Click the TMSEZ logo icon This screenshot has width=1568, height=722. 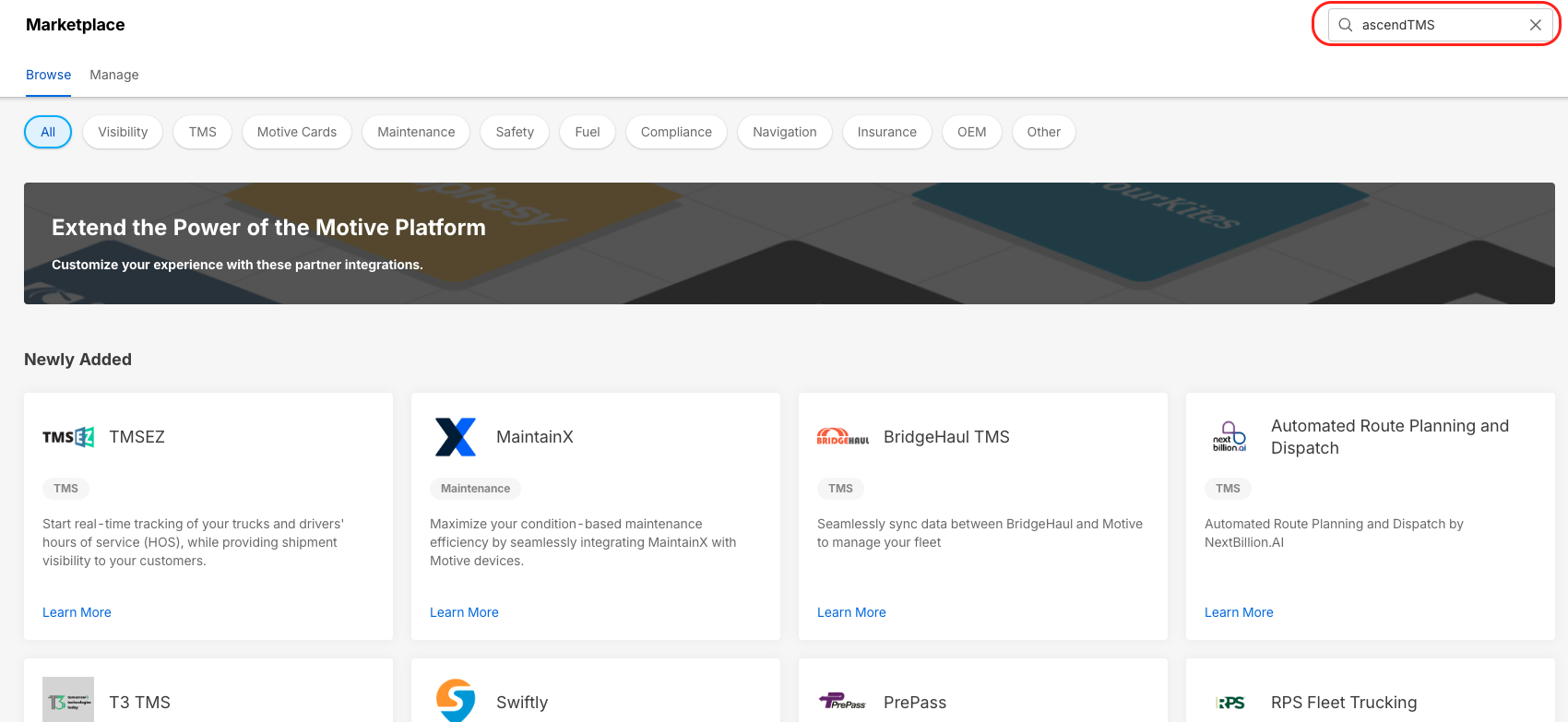click(68, 437)
